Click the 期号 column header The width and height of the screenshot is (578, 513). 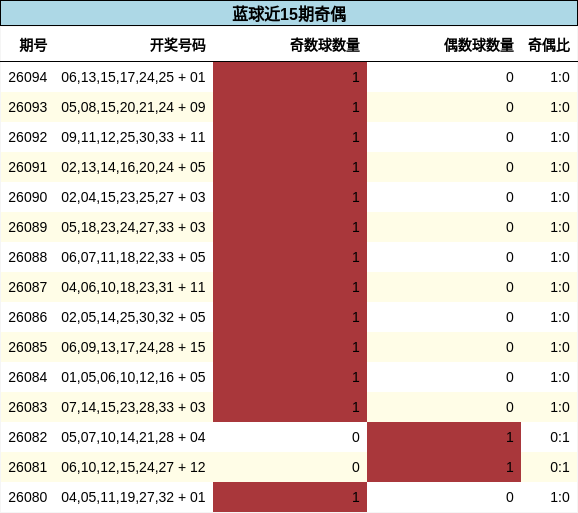[x=33, y=45]
